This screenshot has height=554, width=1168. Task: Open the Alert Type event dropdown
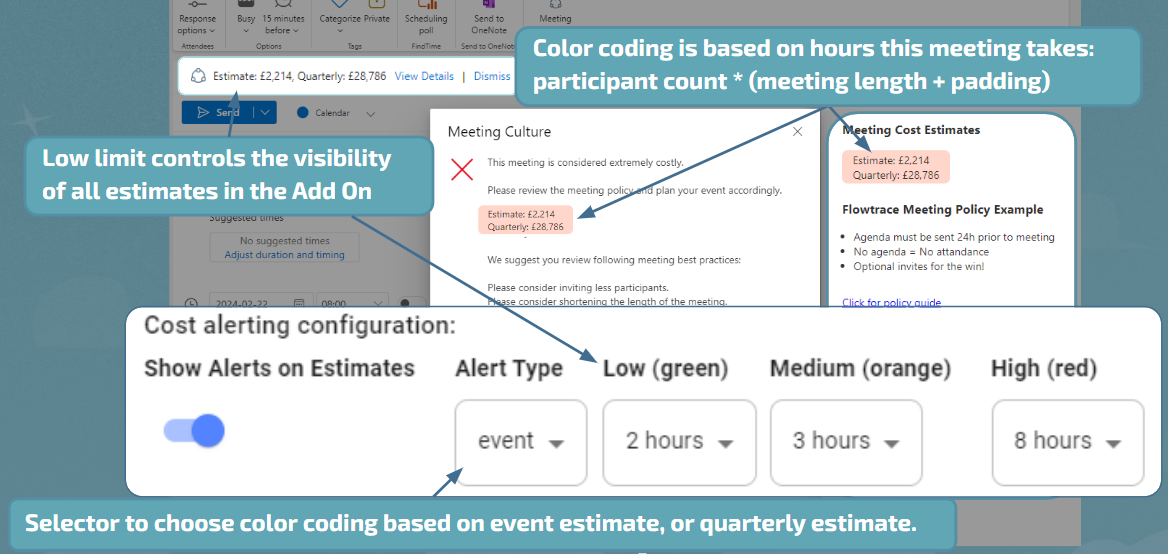(521, 442)
